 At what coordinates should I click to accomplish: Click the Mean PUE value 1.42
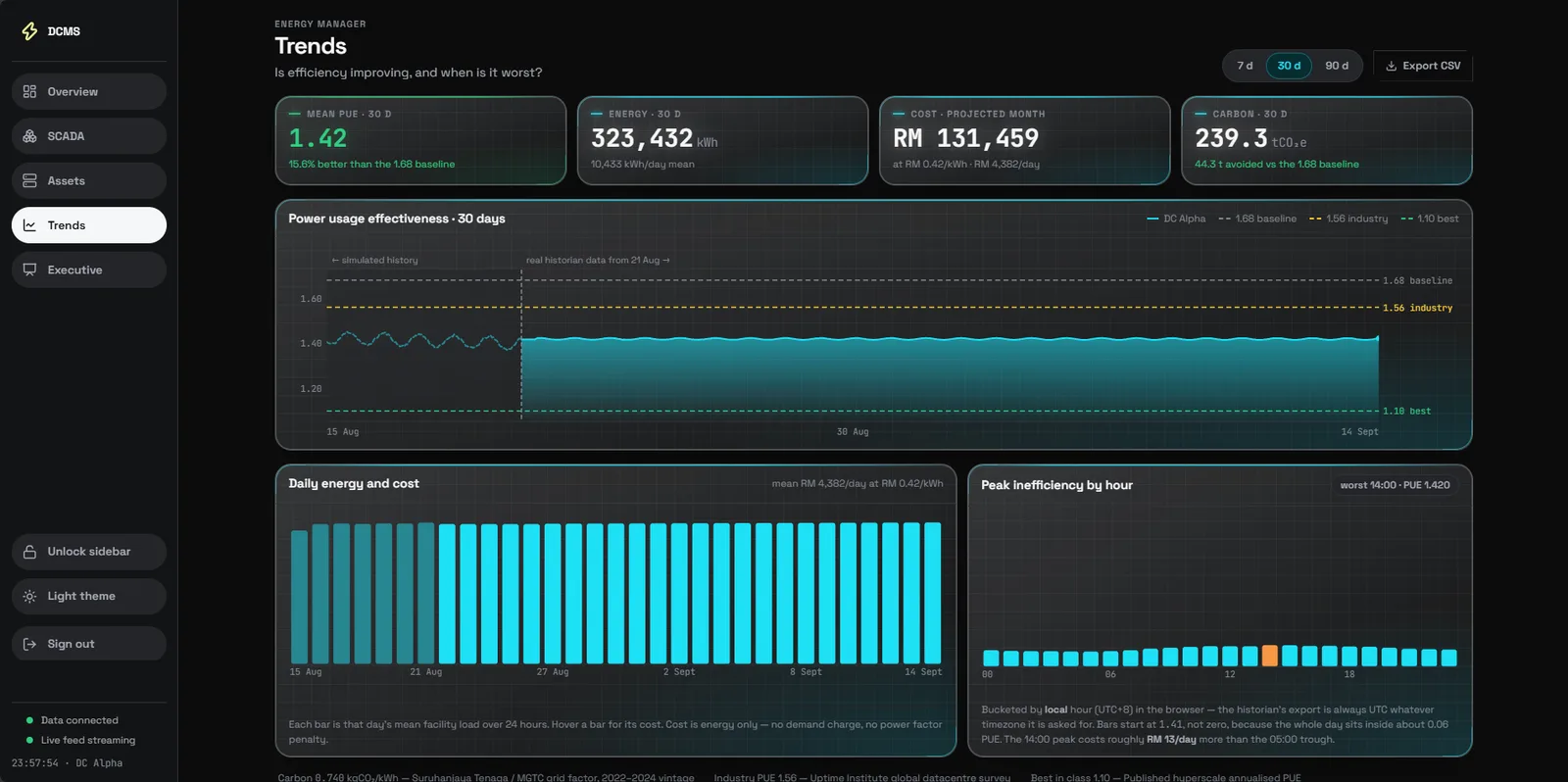pos(318,138)
